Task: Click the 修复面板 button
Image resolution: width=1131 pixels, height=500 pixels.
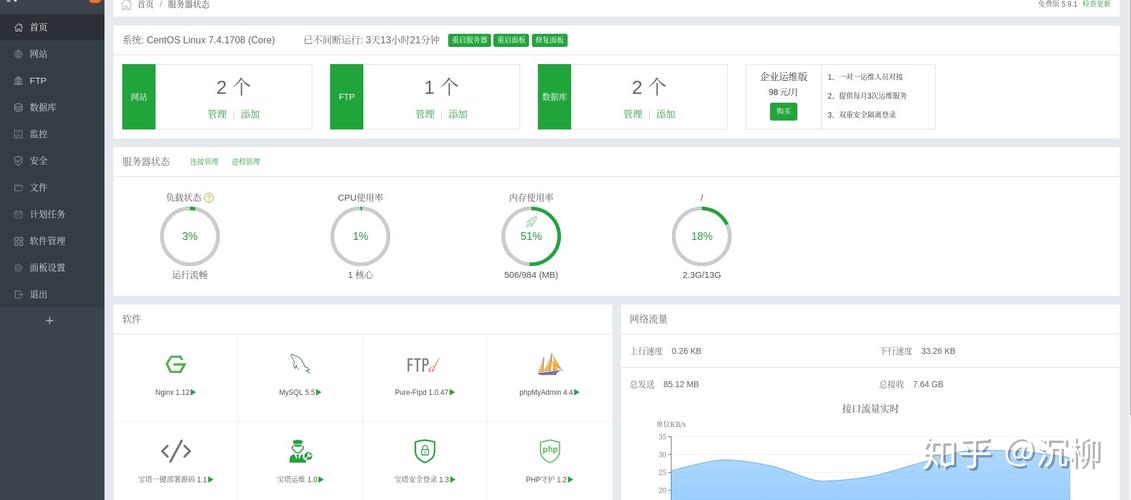Action: pos(550,40)
